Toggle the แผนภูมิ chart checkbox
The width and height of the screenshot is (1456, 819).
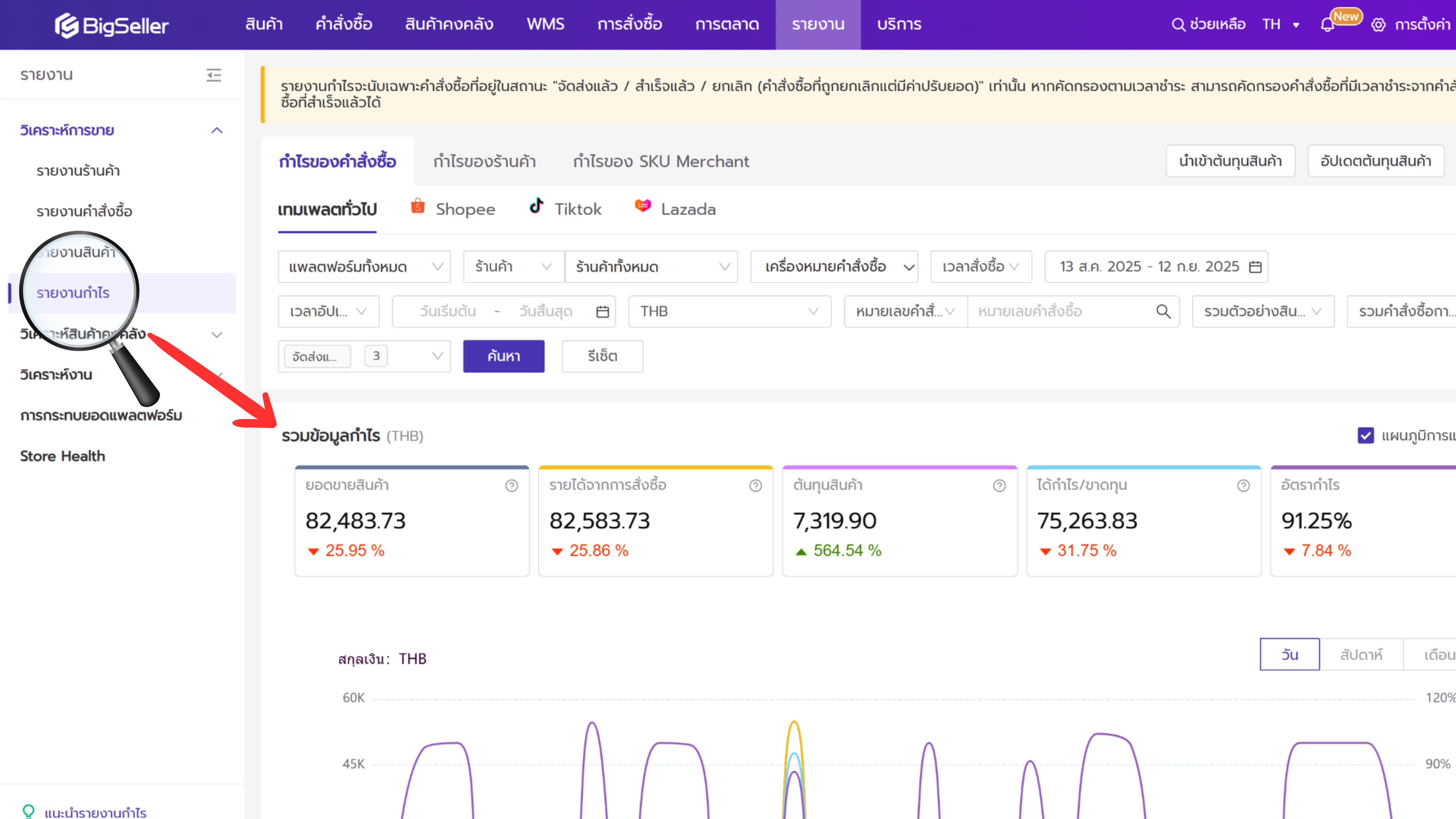pyautogui.click(x=1366, y=435)
